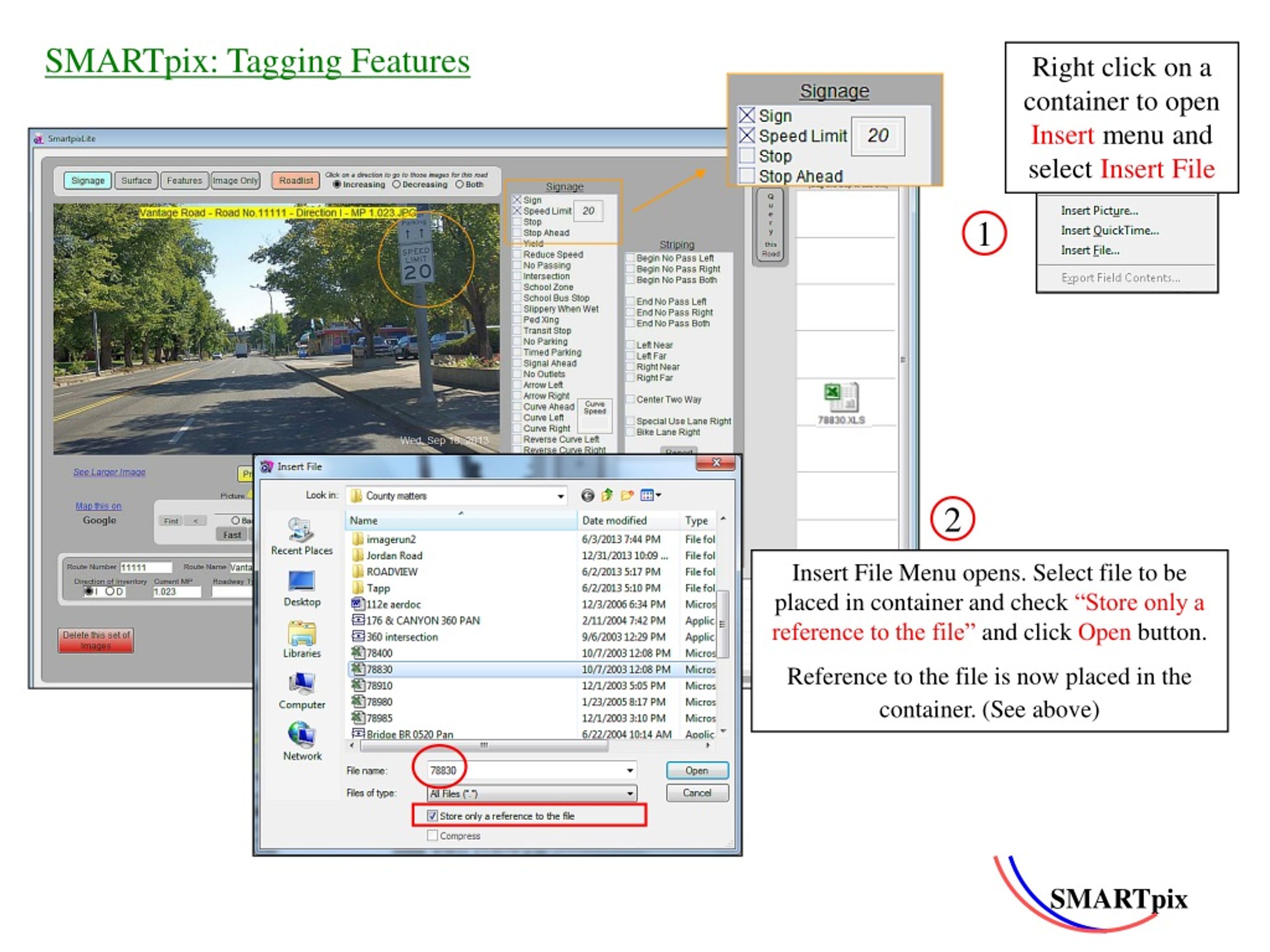Check the Reduce Speed signage box
The image size is (1270, 952).
517,254
